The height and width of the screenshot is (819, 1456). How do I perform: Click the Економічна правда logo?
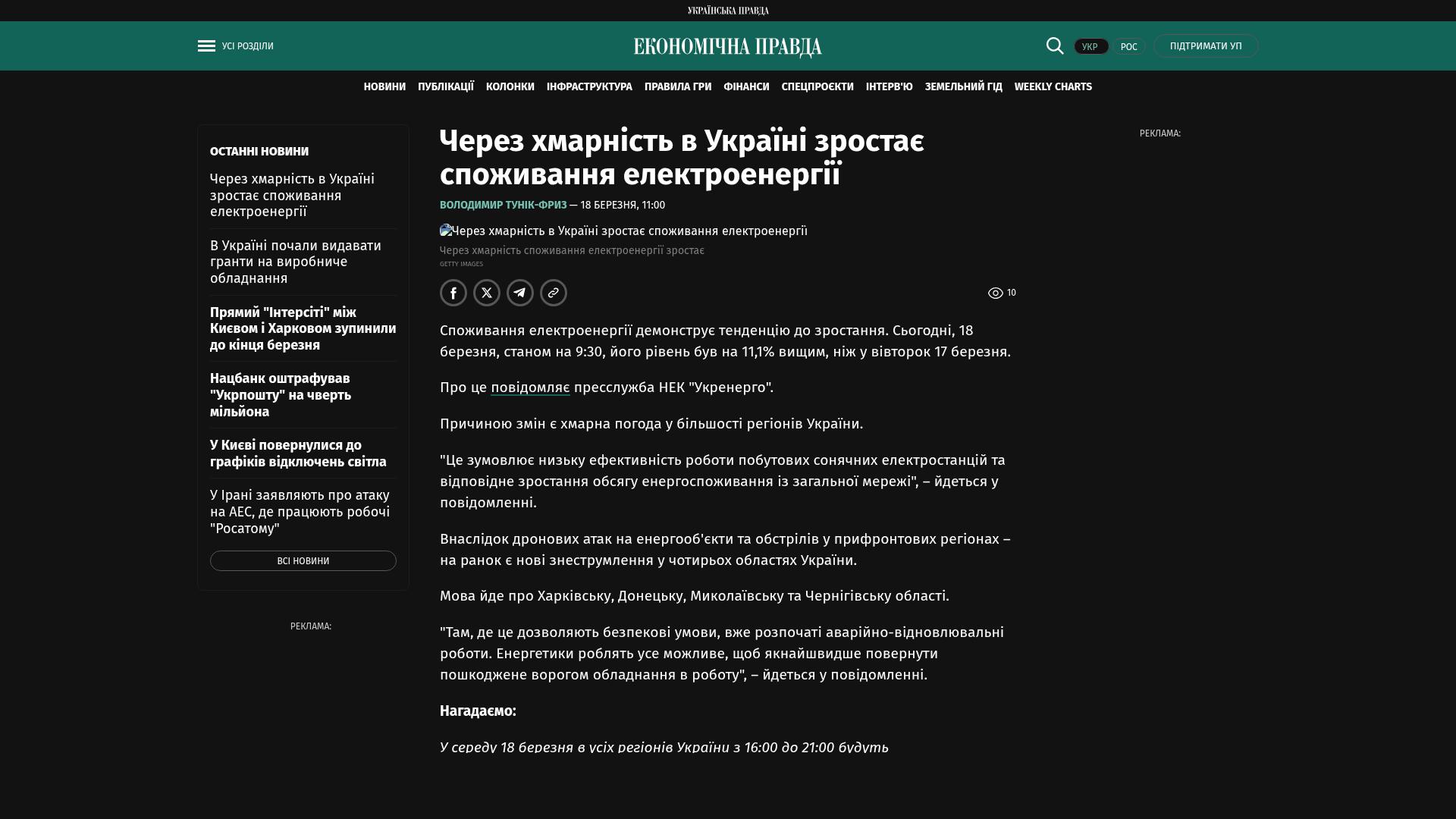727,47
